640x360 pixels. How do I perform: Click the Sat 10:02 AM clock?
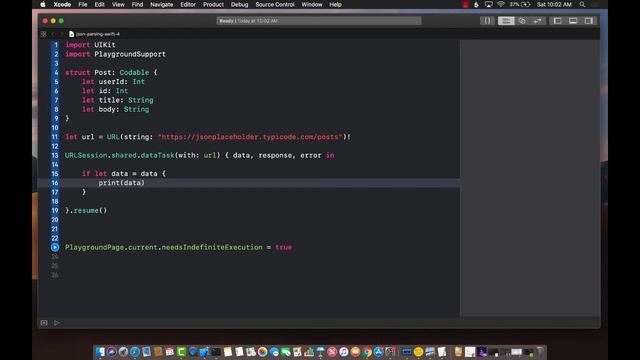554,4
